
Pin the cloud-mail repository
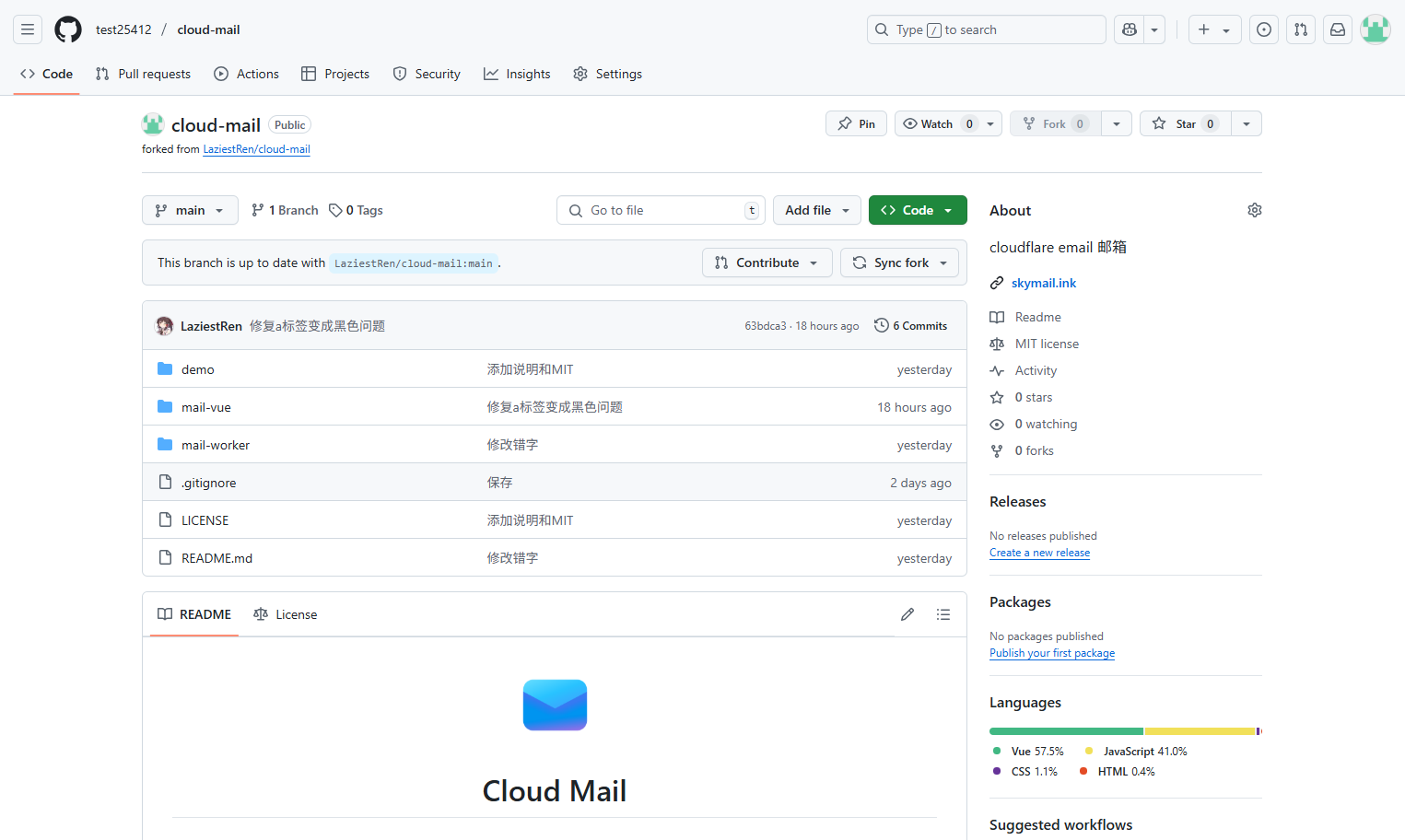(855, 122)
